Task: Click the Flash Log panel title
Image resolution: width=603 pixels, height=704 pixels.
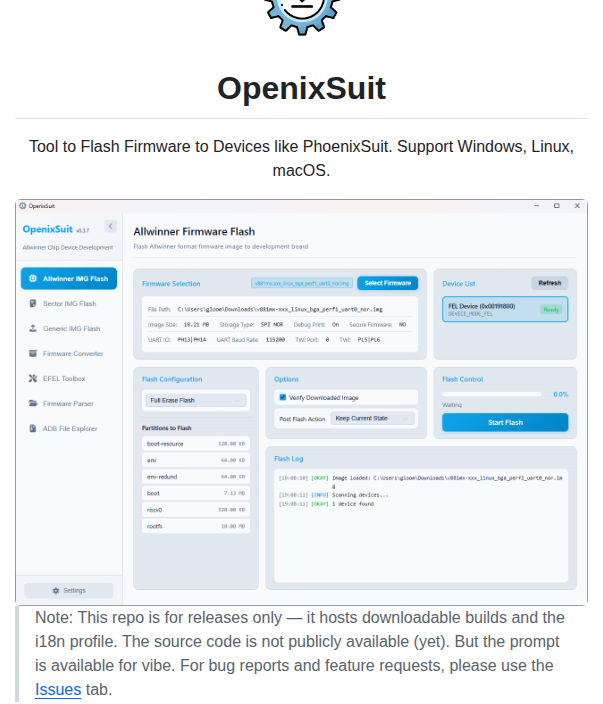Action: [289, 458]
